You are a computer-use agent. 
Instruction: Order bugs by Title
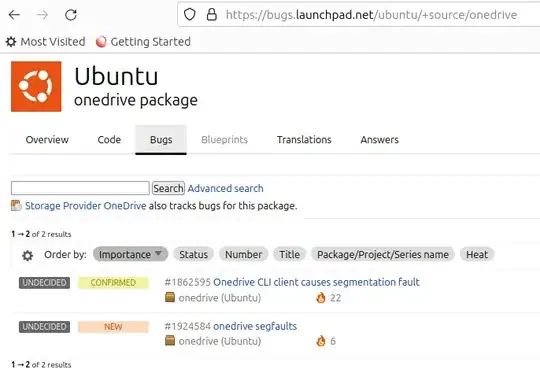pyautogui.click(x=289, y=254)
